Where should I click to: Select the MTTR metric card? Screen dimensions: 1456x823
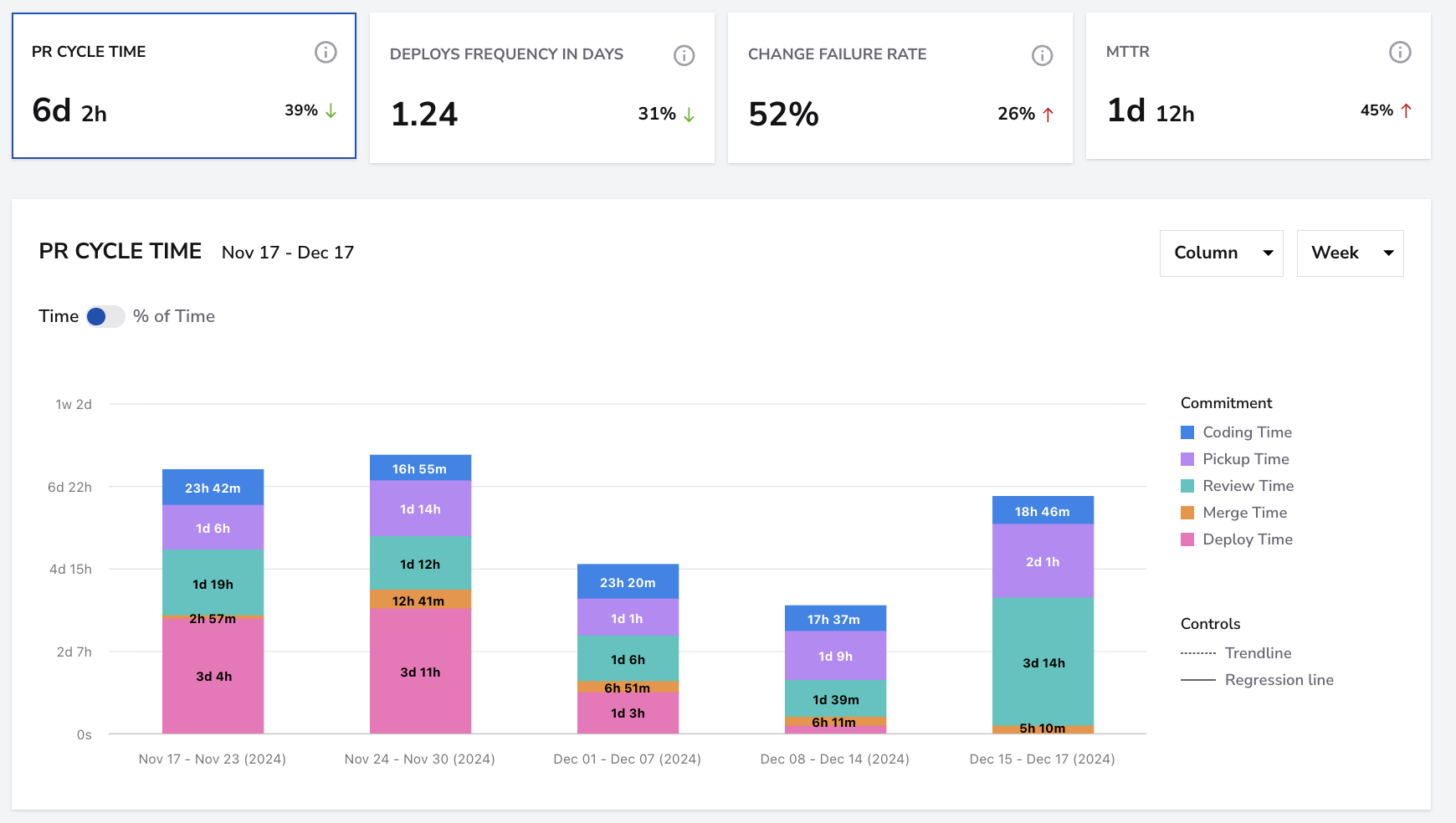(x=1259, y=85)
